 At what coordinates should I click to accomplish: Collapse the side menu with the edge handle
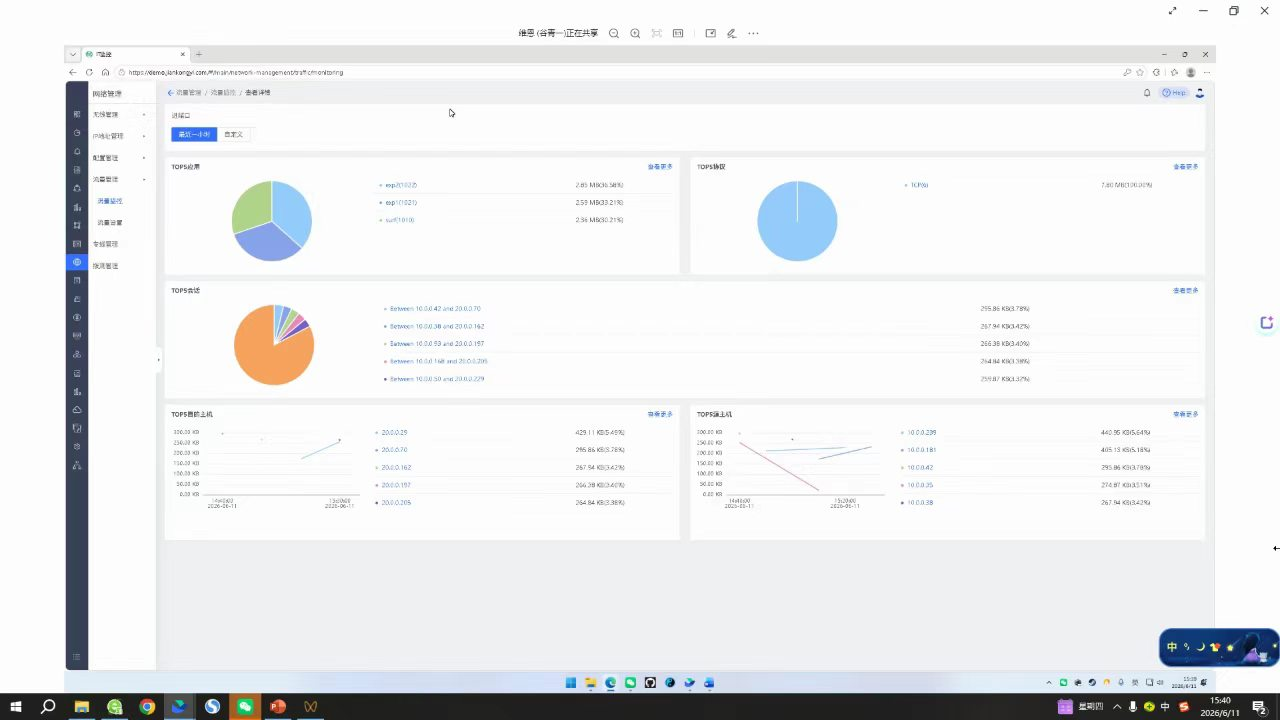pyautogui.click(x=158, y=360)
